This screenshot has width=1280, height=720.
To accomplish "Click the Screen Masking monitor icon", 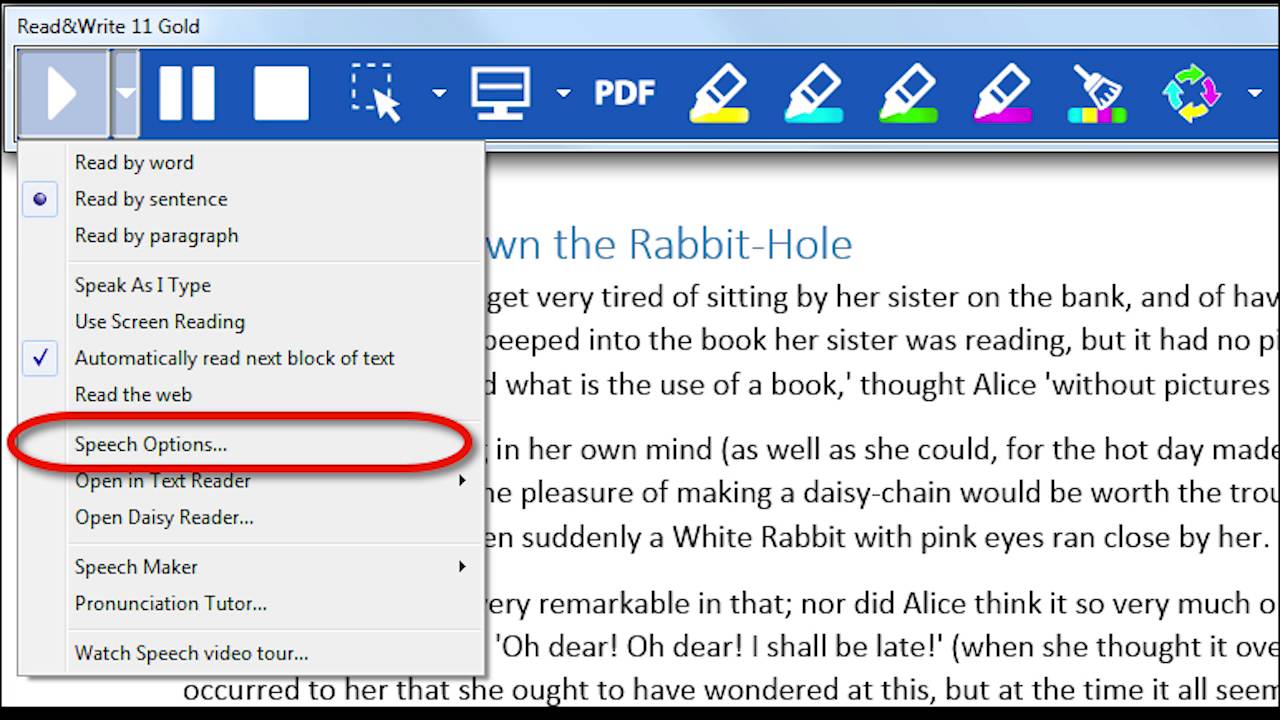I will click(x=500, y=93).
